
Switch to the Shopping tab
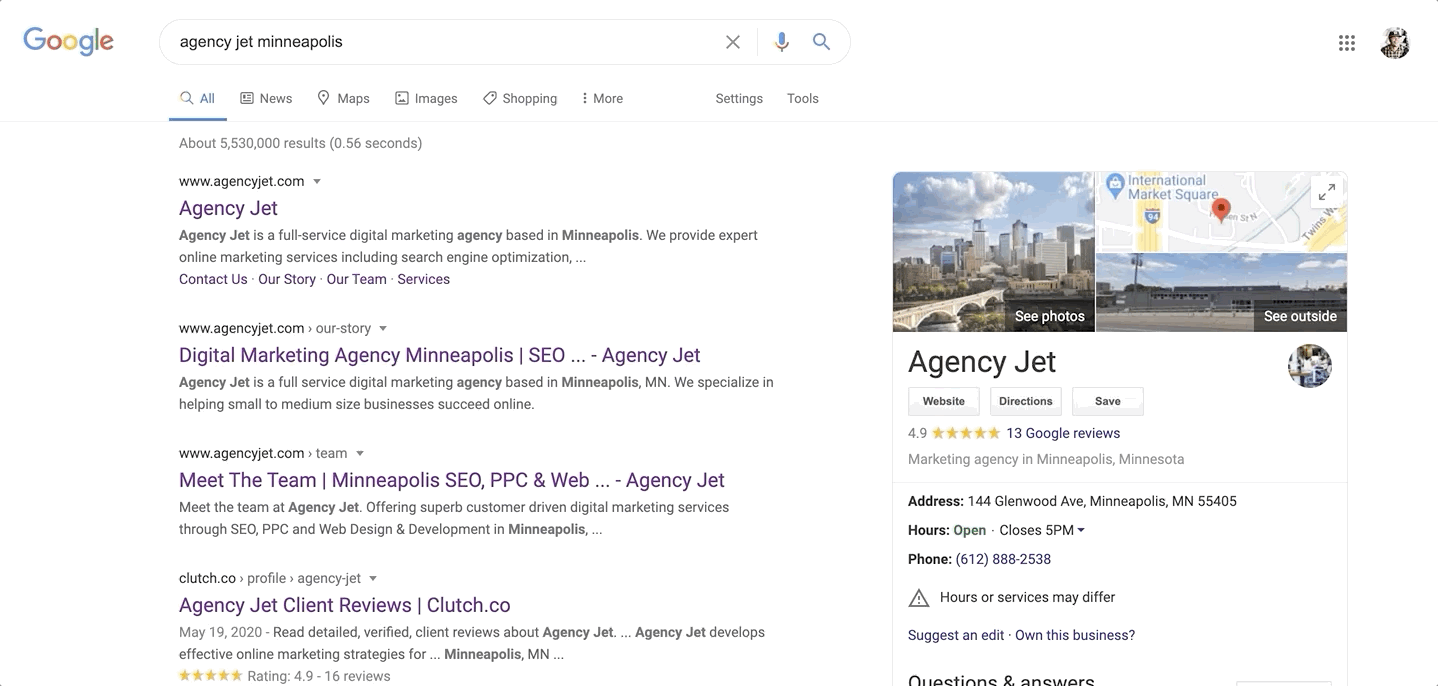pyautogui.click(x=520, y=98)
